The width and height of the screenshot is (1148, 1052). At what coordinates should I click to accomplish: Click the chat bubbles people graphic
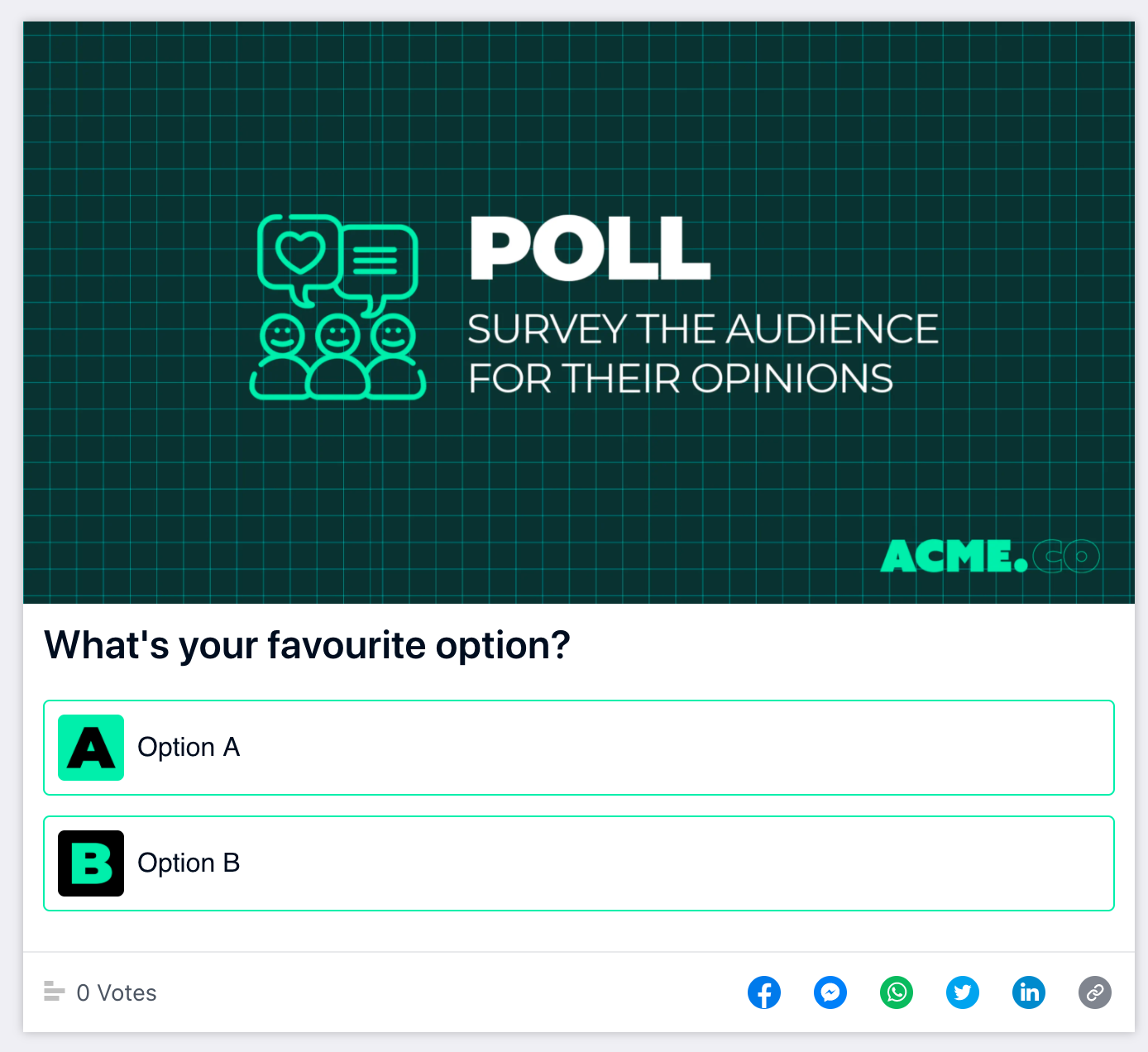(x=338, y=307)
